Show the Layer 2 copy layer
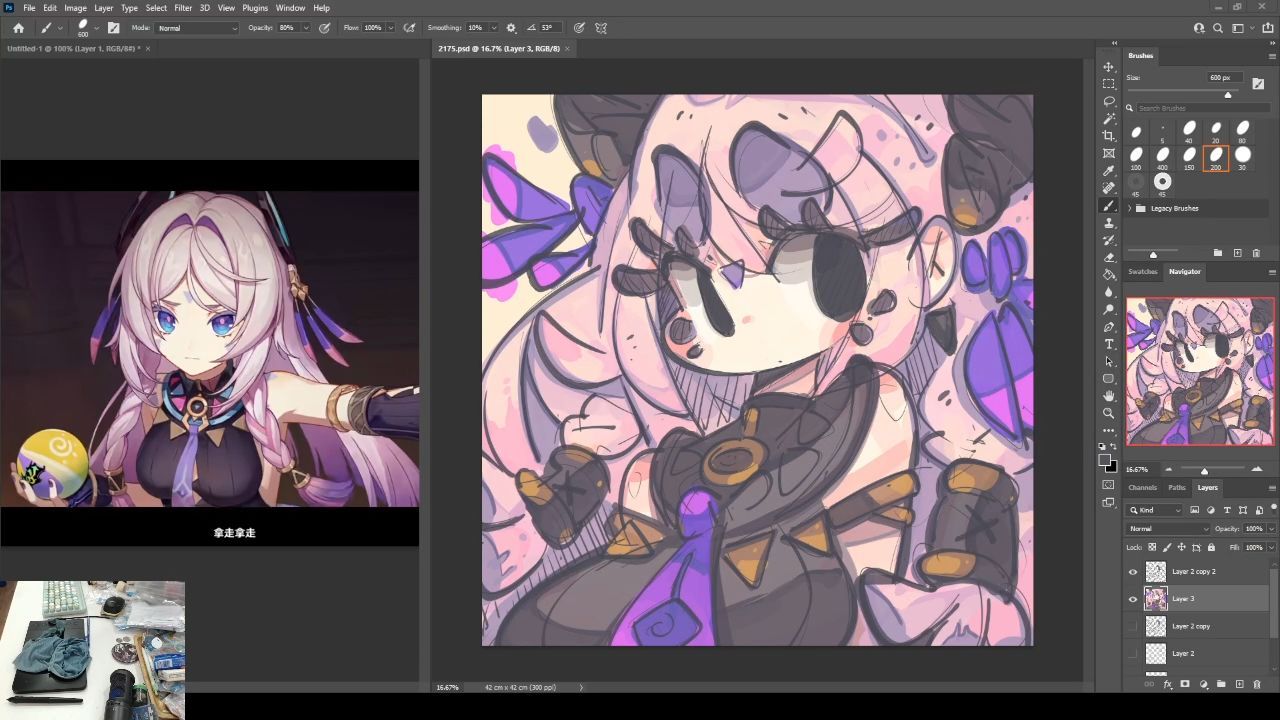 pos(1133,626)
